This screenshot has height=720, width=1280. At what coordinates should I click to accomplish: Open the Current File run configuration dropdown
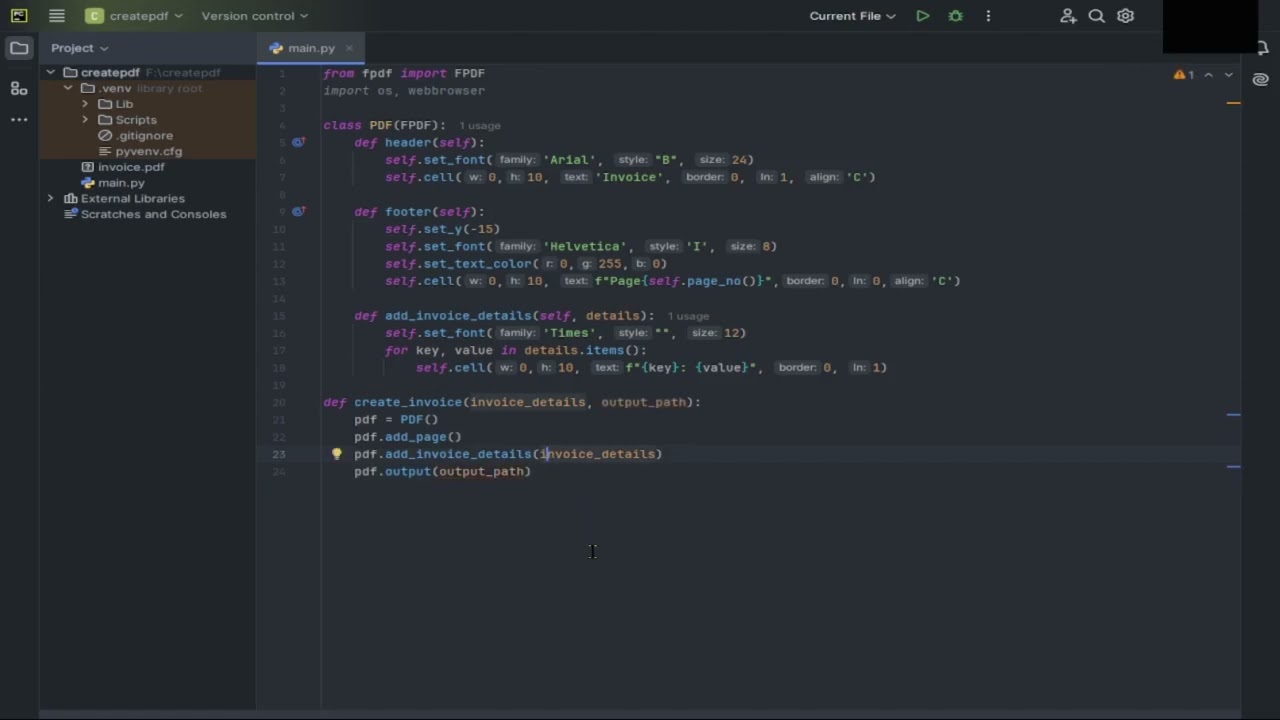(853, 16)
